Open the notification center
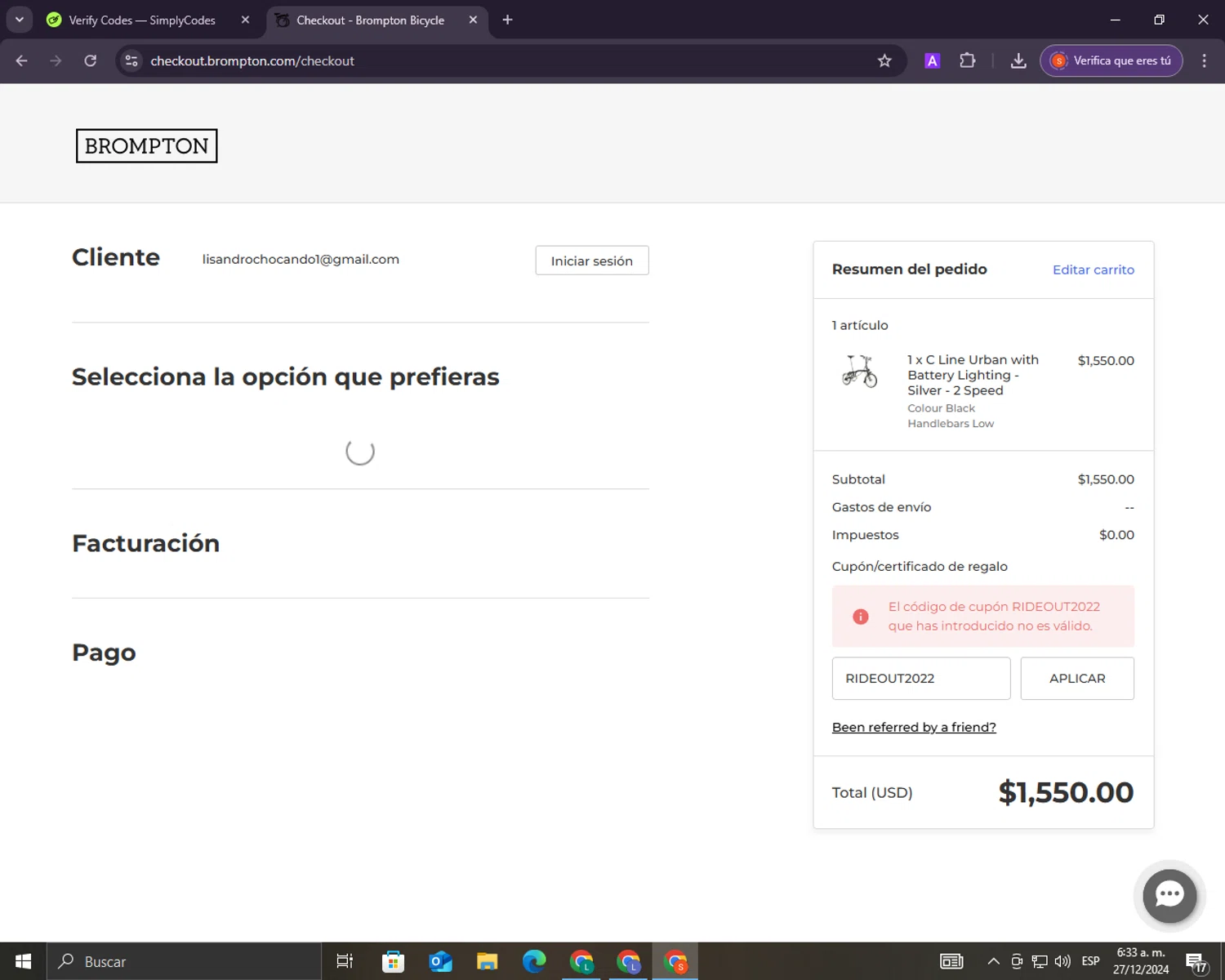Image resolution: width=1225 pixels, height=980 pixels. [1196, 962]
